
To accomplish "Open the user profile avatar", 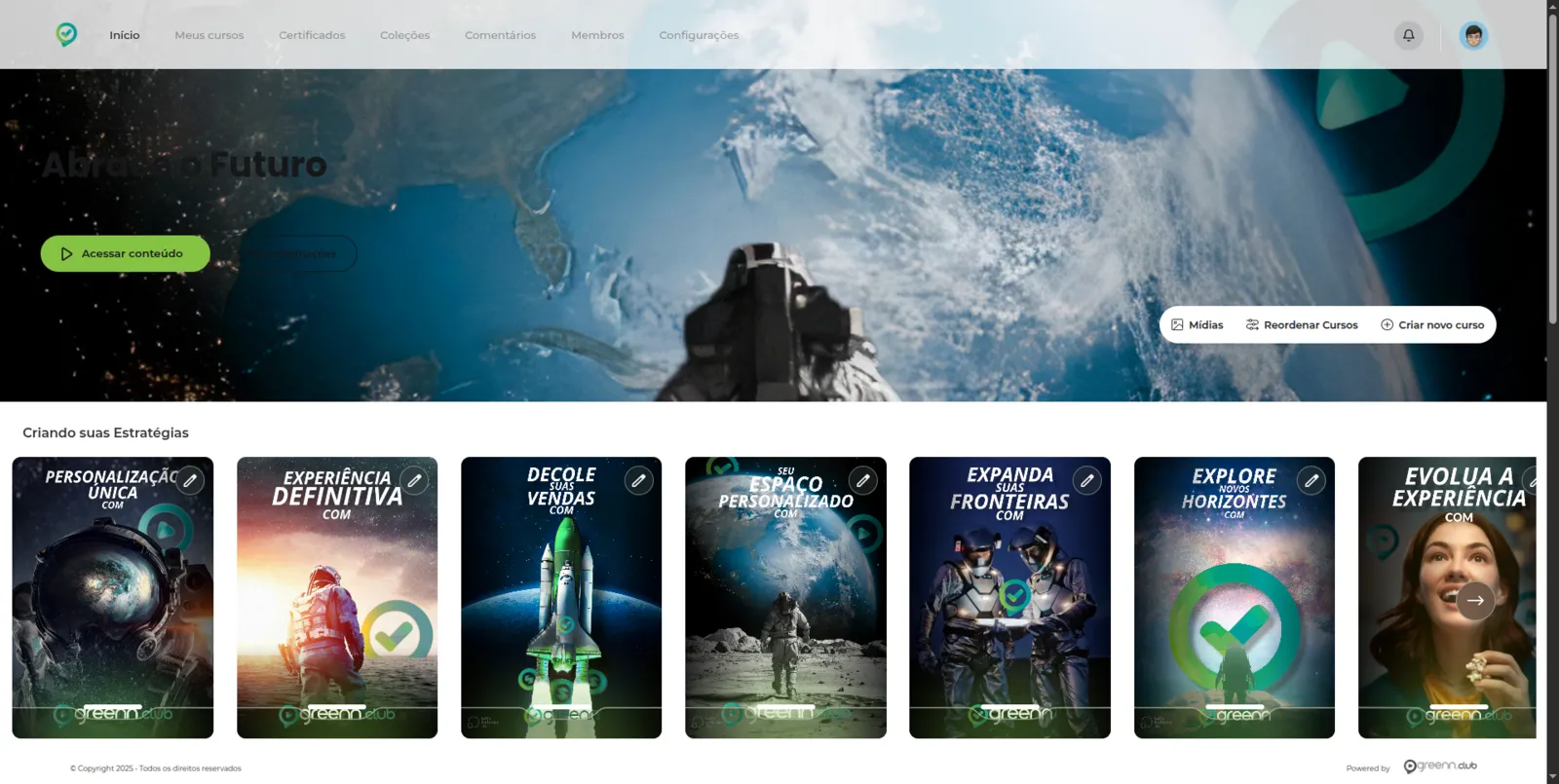I will coord(1473,36).
